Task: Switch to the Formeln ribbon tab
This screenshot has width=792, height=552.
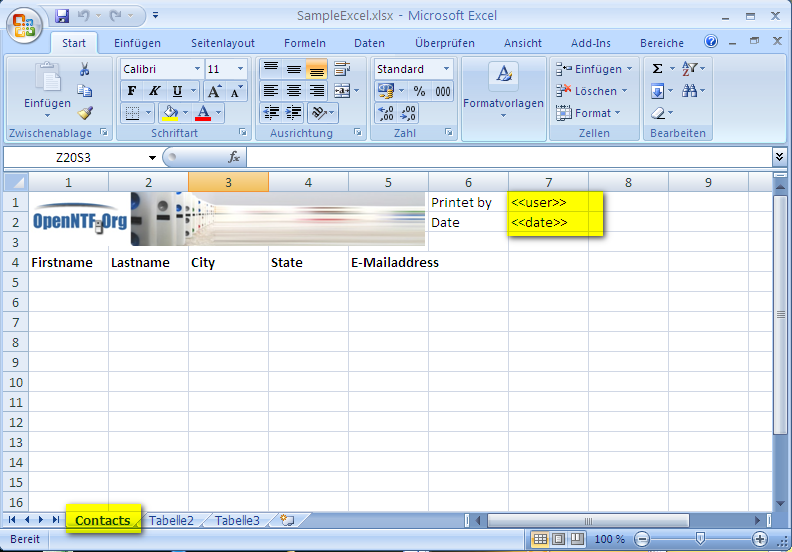Action: point(304,43)
